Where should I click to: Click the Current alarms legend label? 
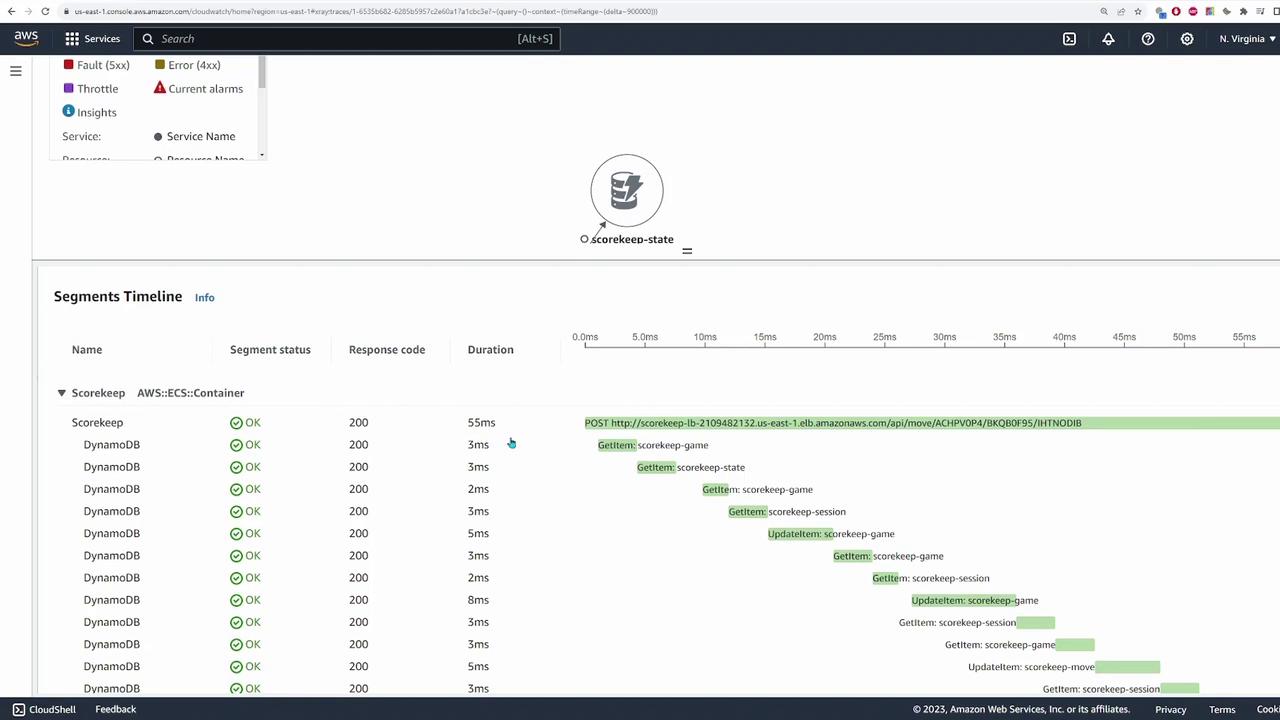click(x=206, y=88)
